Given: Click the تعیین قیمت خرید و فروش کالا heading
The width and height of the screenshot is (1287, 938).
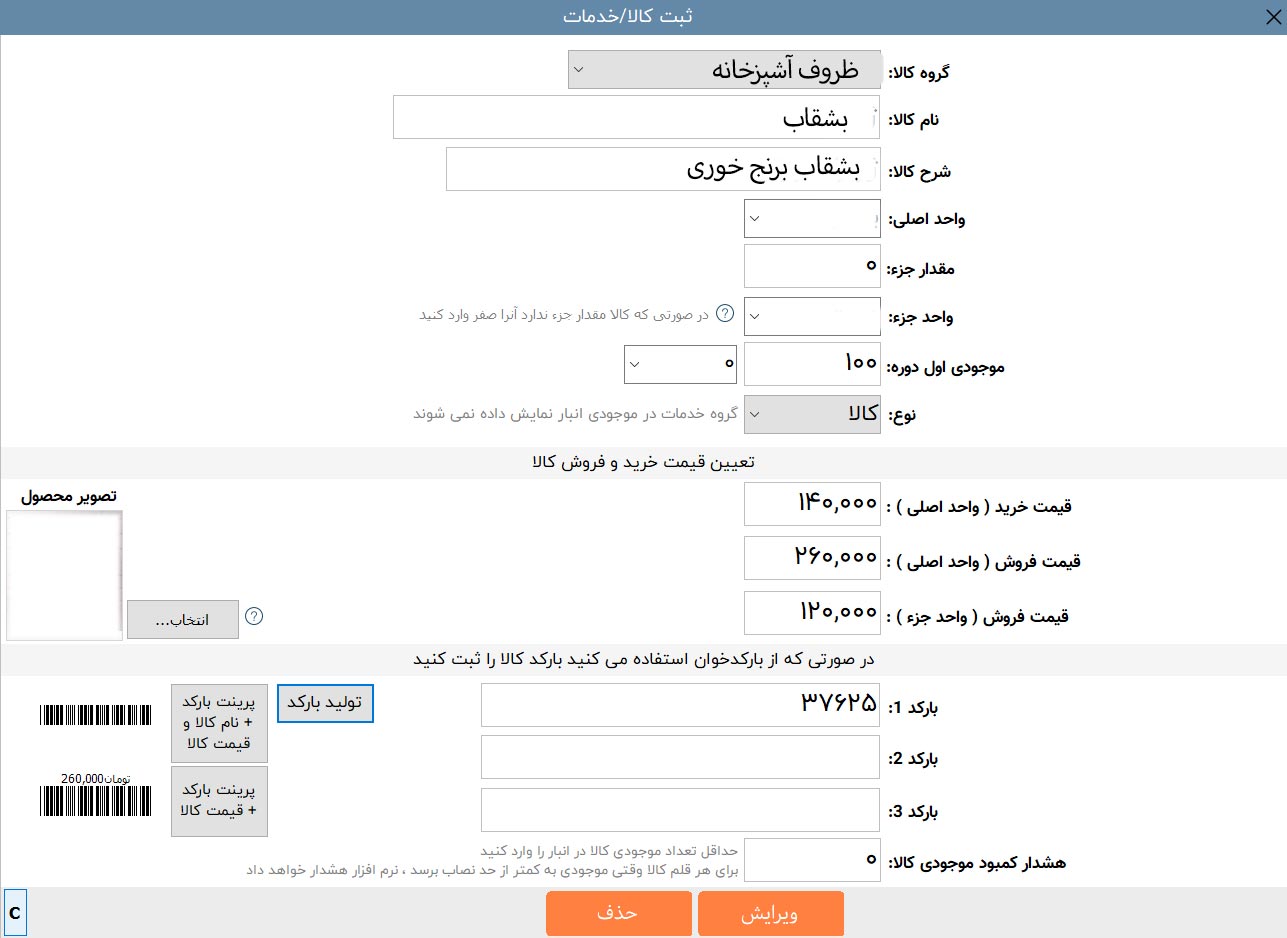Looking at the screenshot, I should [x=643, y=462].
